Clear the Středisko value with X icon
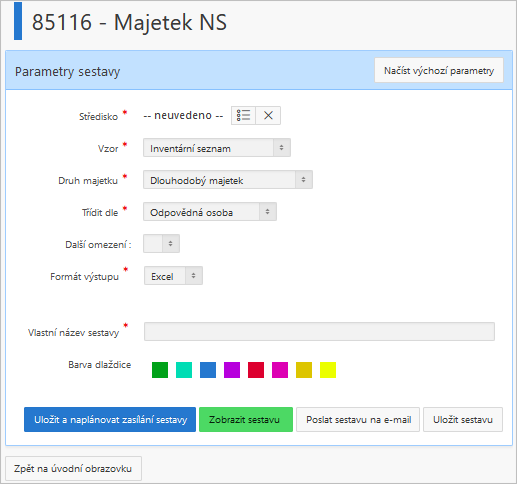Viewport: 517px width, 484px height. (x=268, y=115)
